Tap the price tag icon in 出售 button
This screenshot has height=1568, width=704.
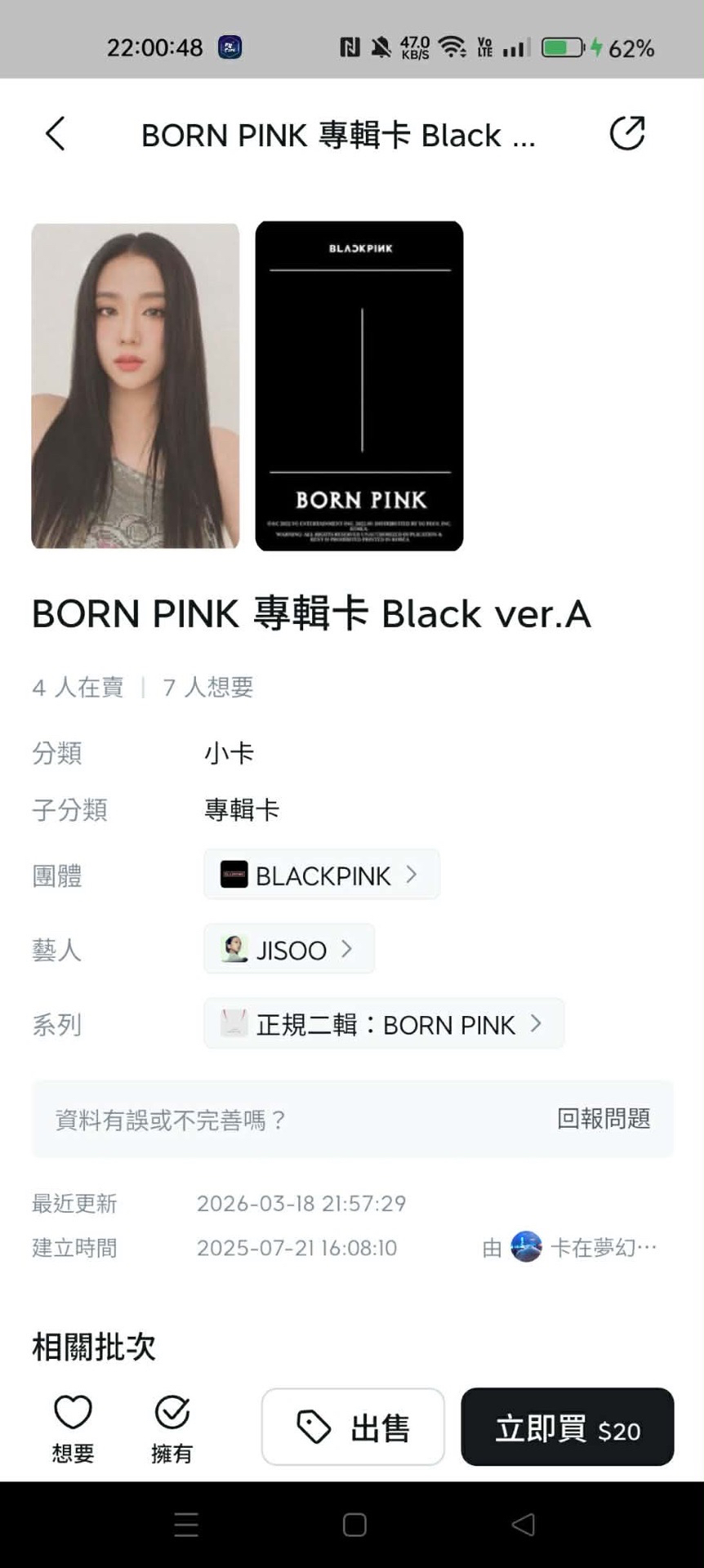tap(314, 1427)
